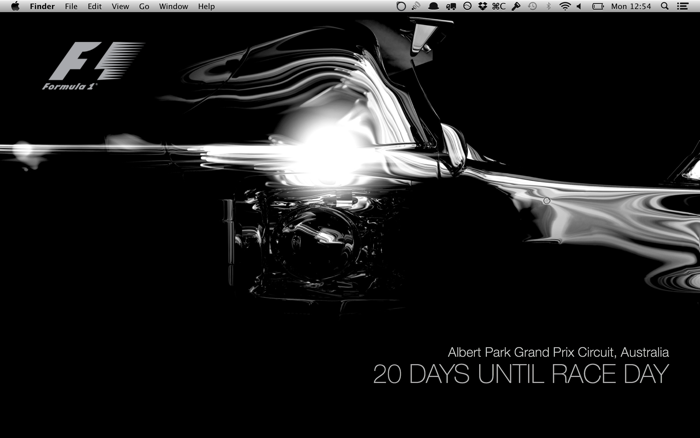
Task: Click the circle ring menu bar icon
Action: pyautogui.click(x=401, y=6)
